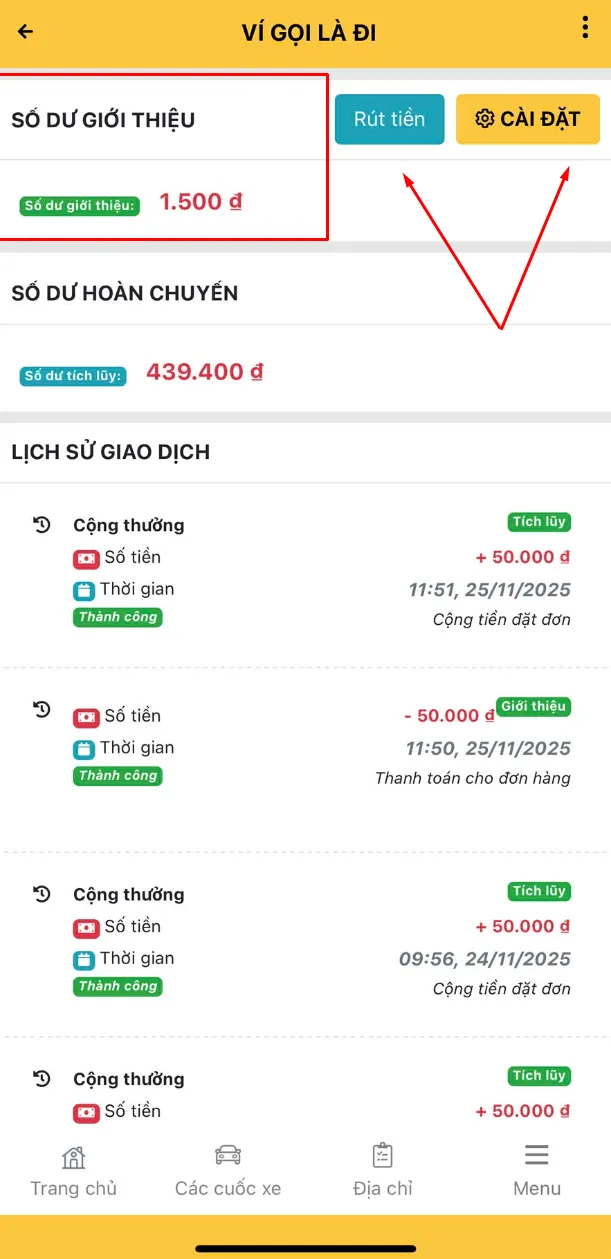Select the Trang chủ home icon
The height and width of the screenshot is (1259, 611).
pos(73,1158)
